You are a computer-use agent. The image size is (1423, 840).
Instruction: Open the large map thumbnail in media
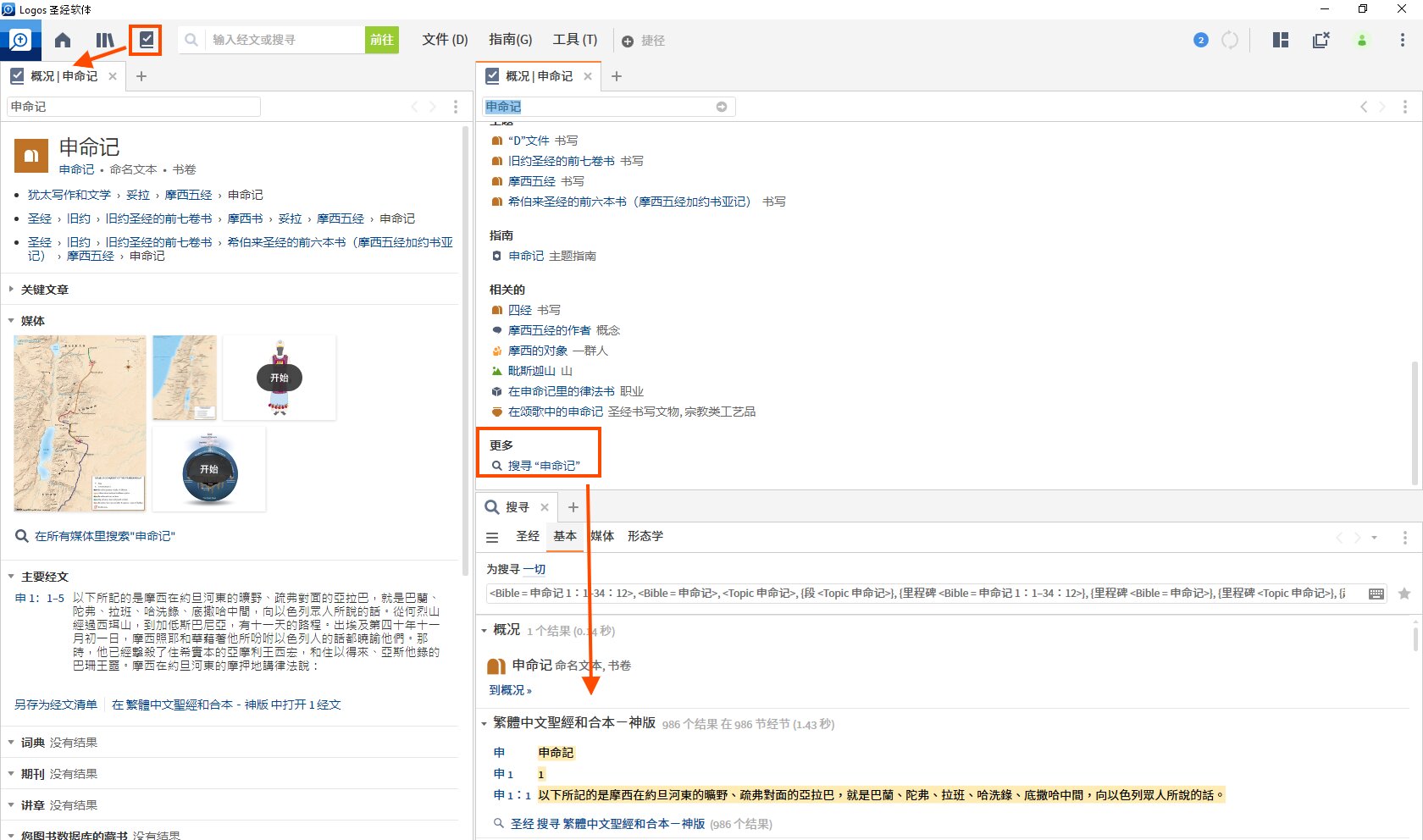click(x=80, y=423)
